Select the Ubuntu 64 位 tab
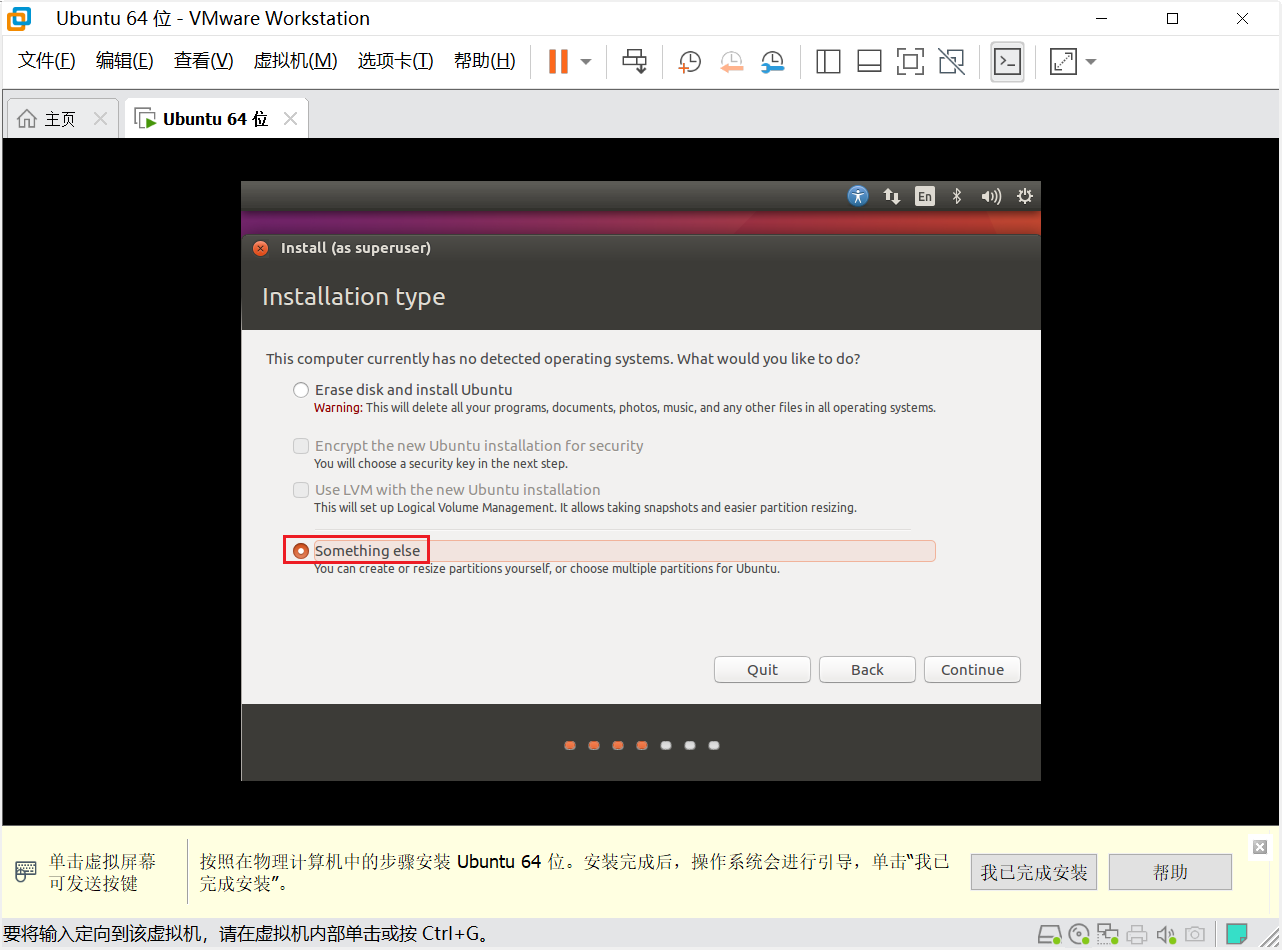Image resolution: width=1282 pixels, height=950 pixels. pyautogui.click(x=215, y=119)
